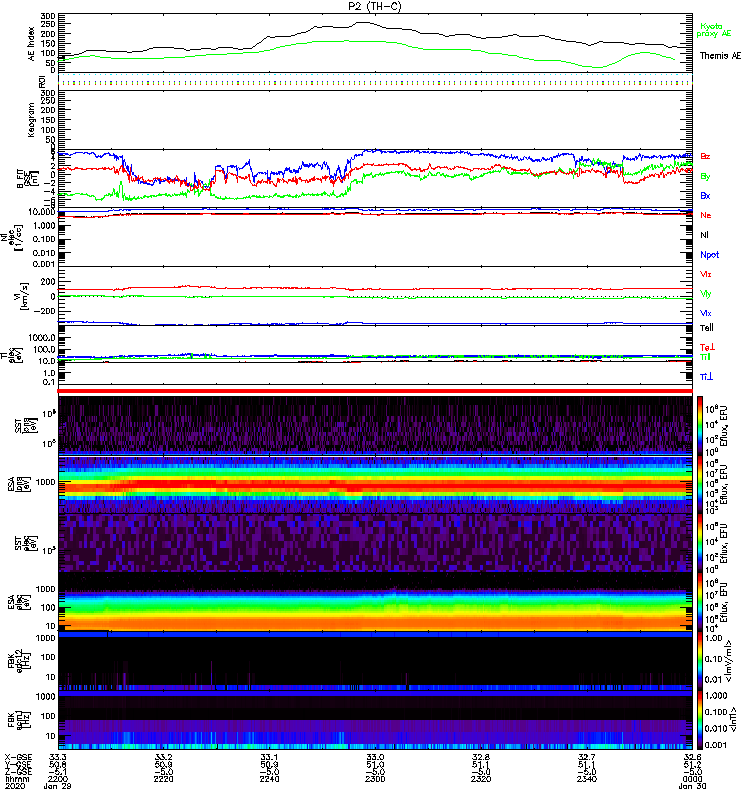Click the Jan 30 date label
This screenshot has height=800, width=750.
[692, 786]
